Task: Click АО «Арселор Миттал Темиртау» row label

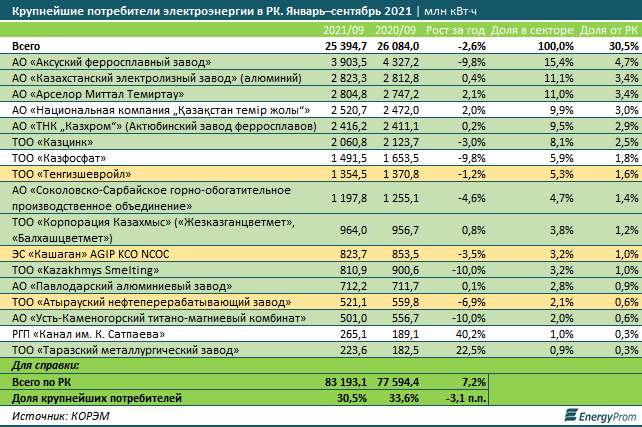Action: (x=98, y=94)
